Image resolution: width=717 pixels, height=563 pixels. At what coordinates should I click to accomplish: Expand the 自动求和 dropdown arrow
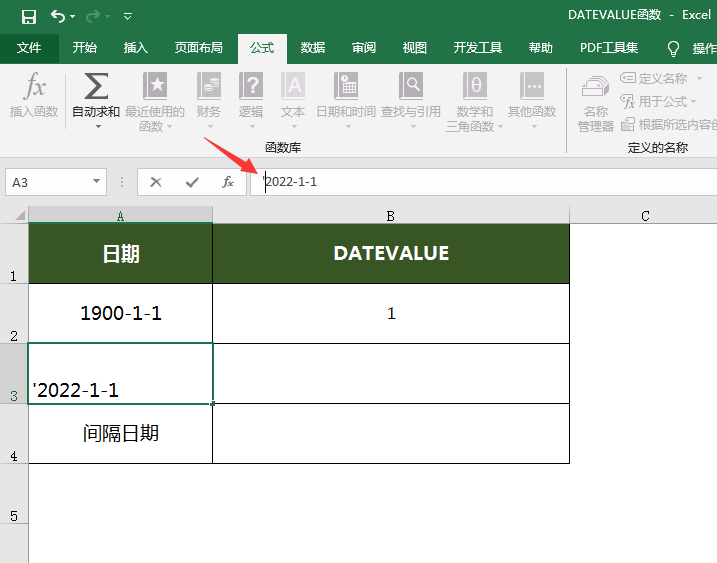98,127
